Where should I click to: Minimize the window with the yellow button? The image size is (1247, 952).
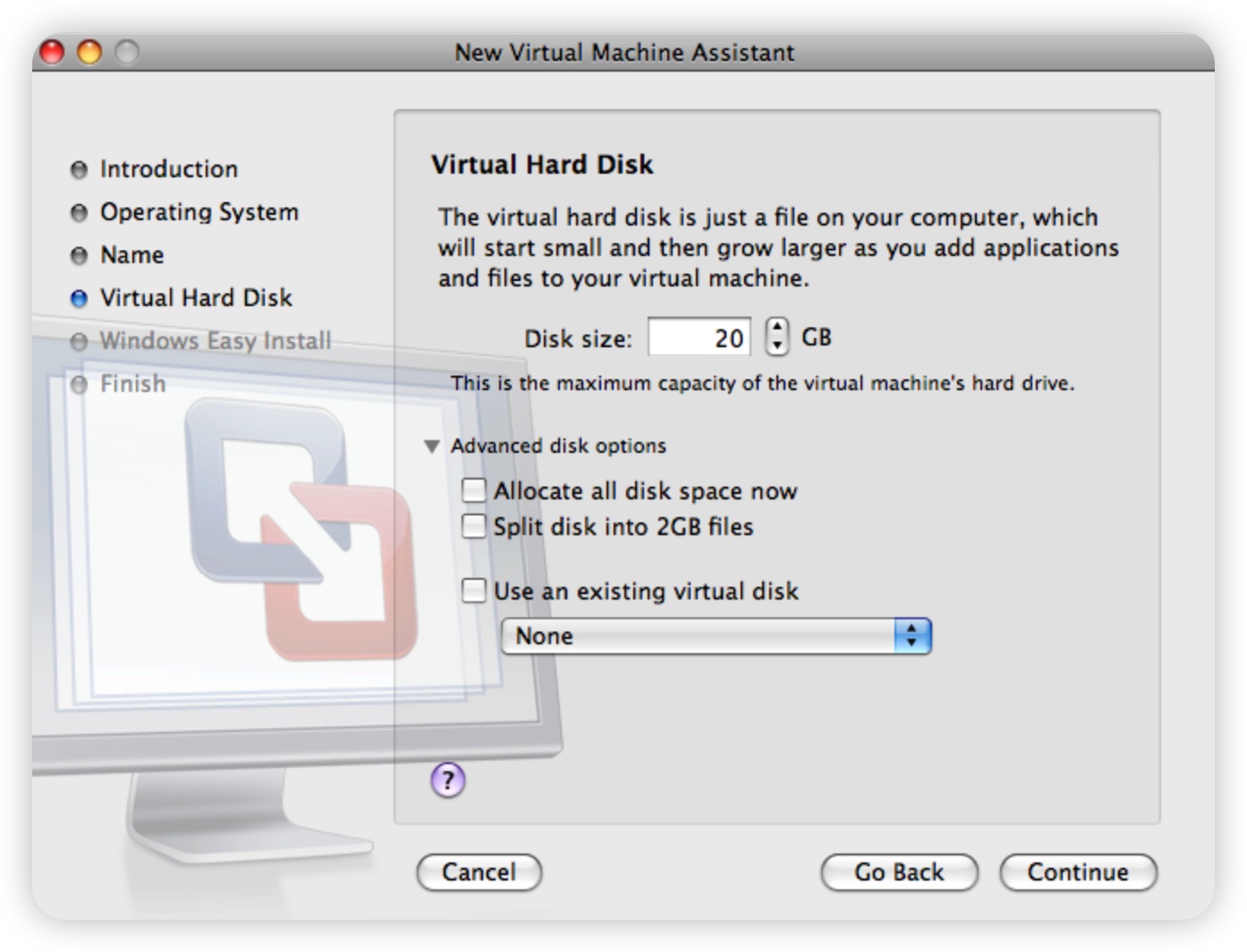pyautogui.click(x=89, y=52)
